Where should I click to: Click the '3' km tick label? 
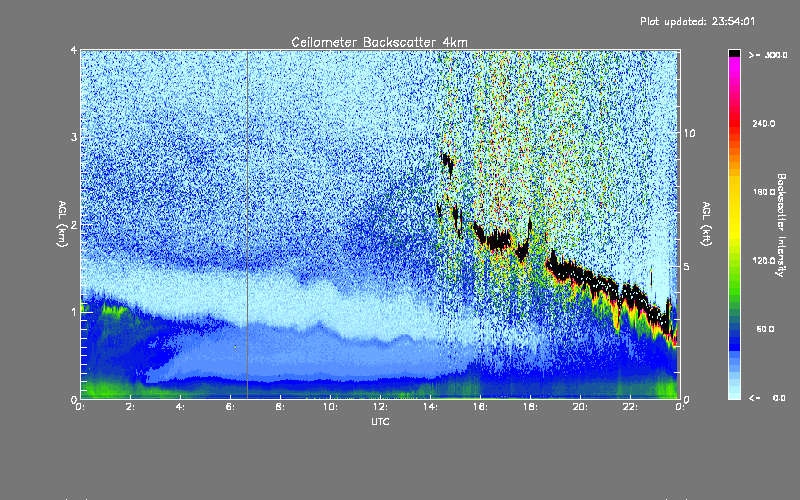(x=74, y=137)
